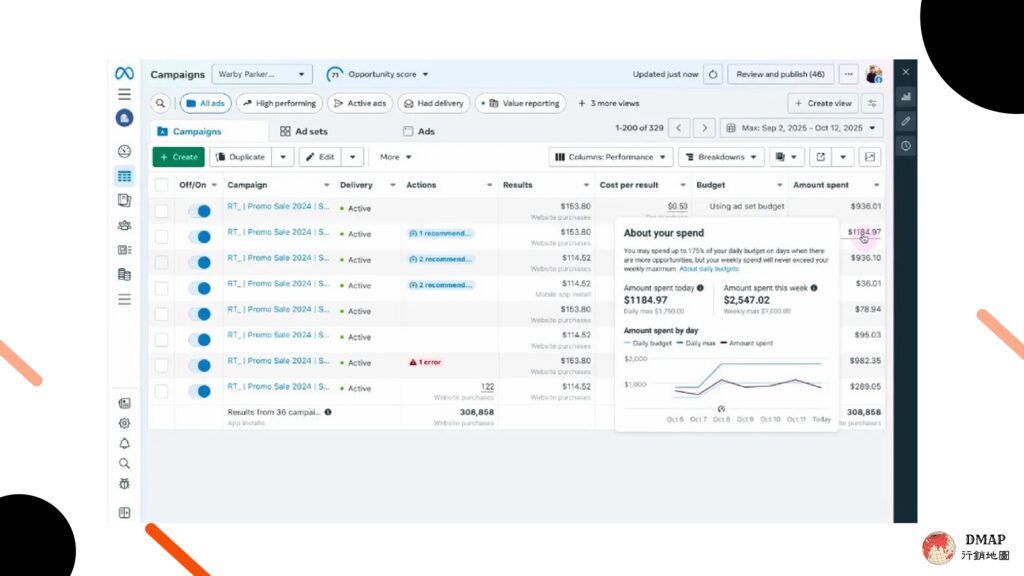Open notifications bell in left sidebar
Image resolution: width=1024 pixels, height=576 pixels.
coord(124,443)
